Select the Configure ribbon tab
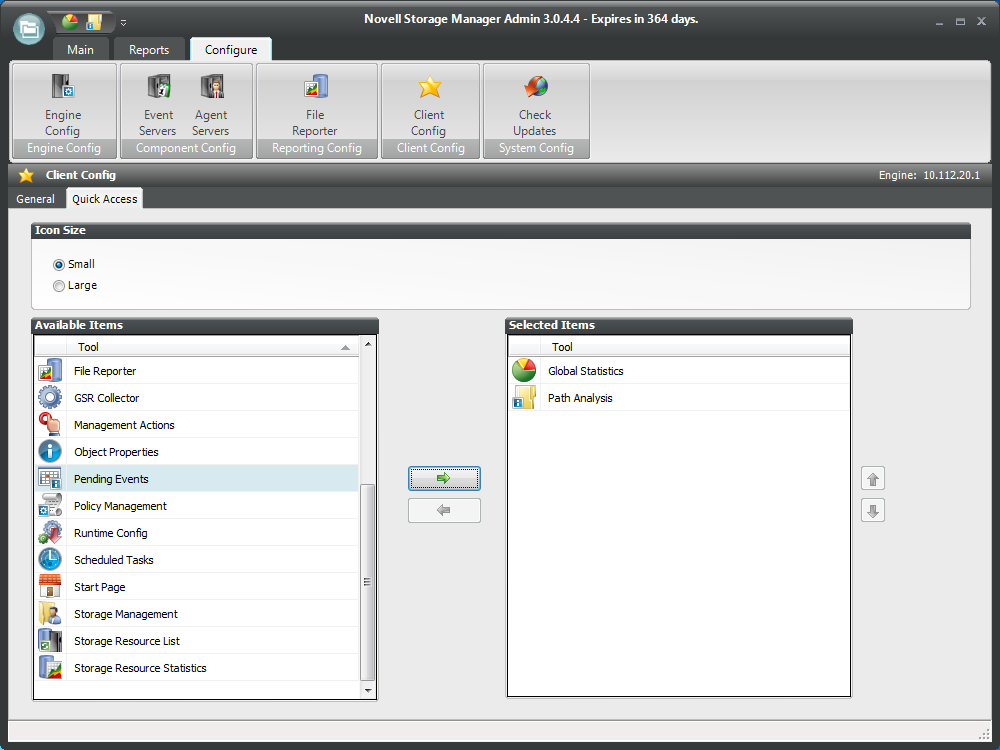This screenshot has width=1000, height=750. (231, 50)
